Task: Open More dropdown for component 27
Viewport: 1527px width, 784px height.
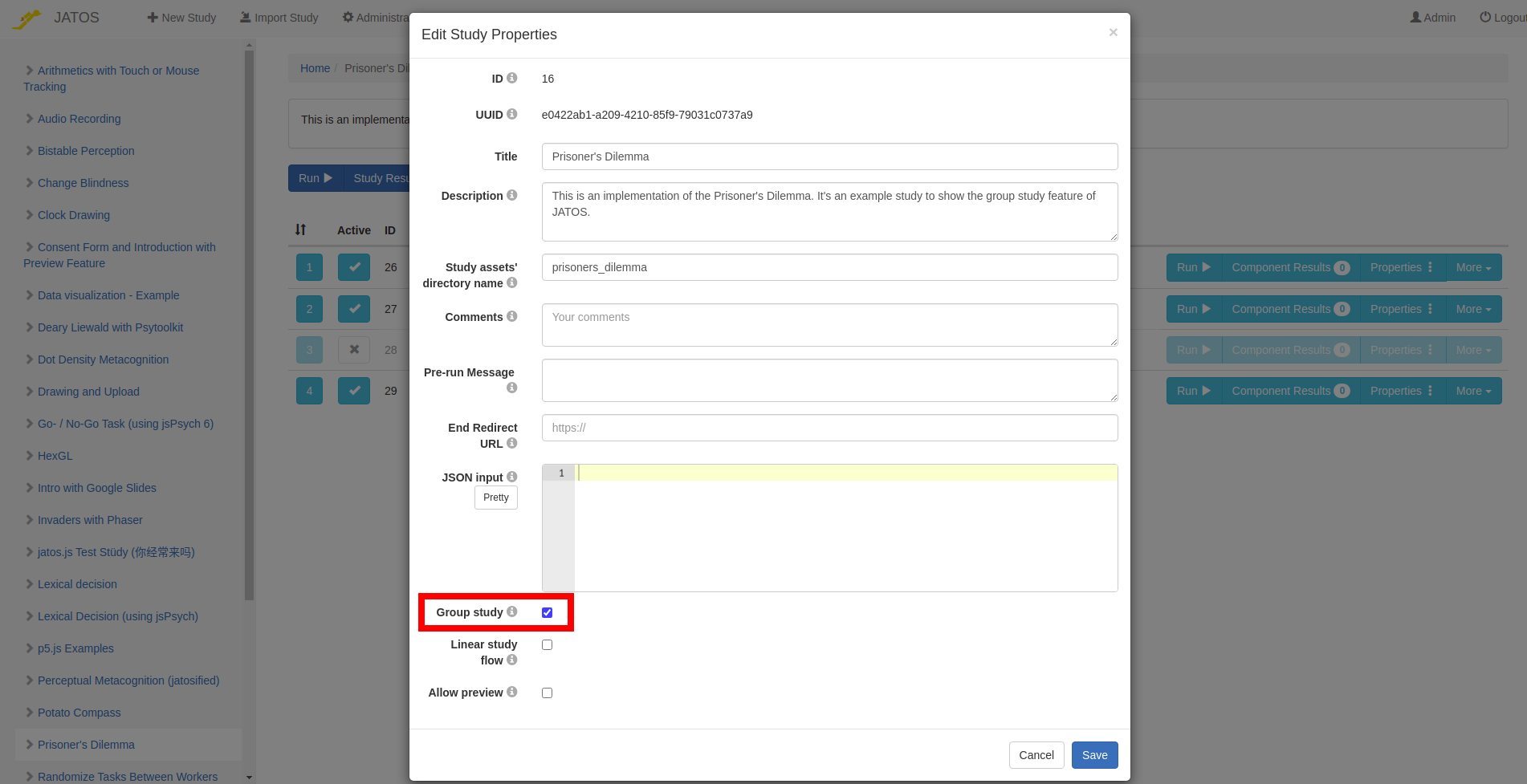Action: click(1473, 309)
